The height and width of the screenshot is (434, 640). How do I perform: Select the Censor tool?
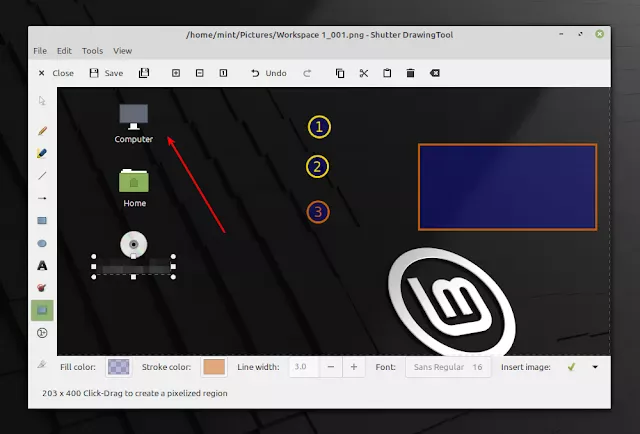click(42, 288)
